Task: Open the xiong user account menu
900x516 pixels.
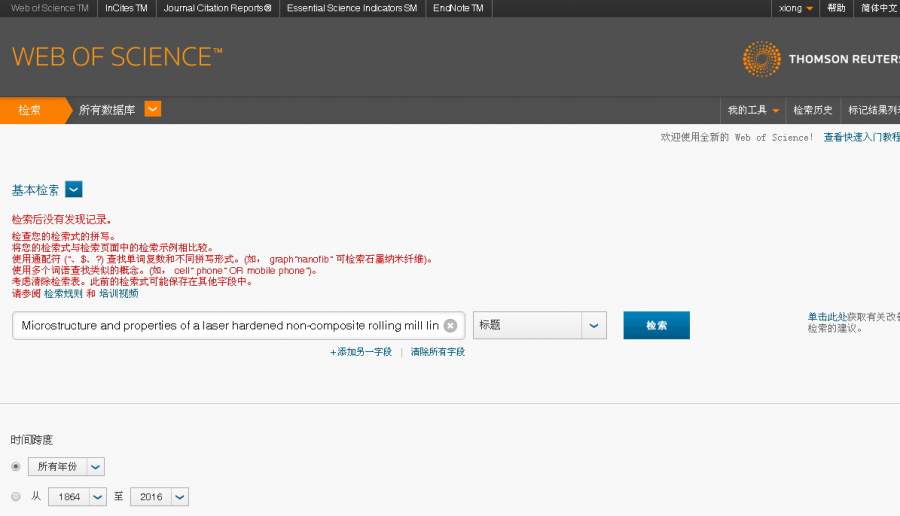Action: 796,8
